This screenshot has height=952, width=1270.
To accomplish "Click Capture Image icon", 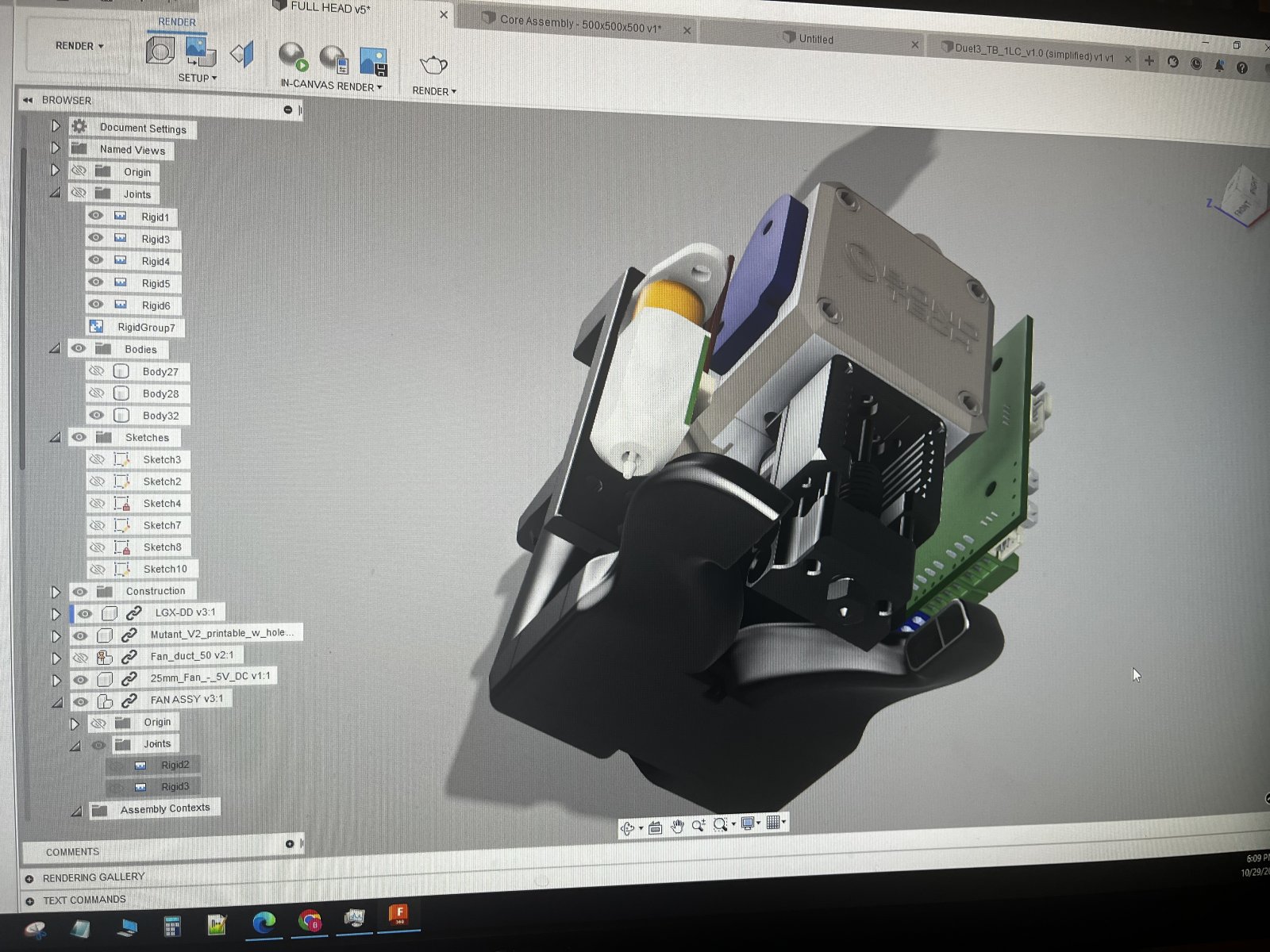I will click(373, 60).
